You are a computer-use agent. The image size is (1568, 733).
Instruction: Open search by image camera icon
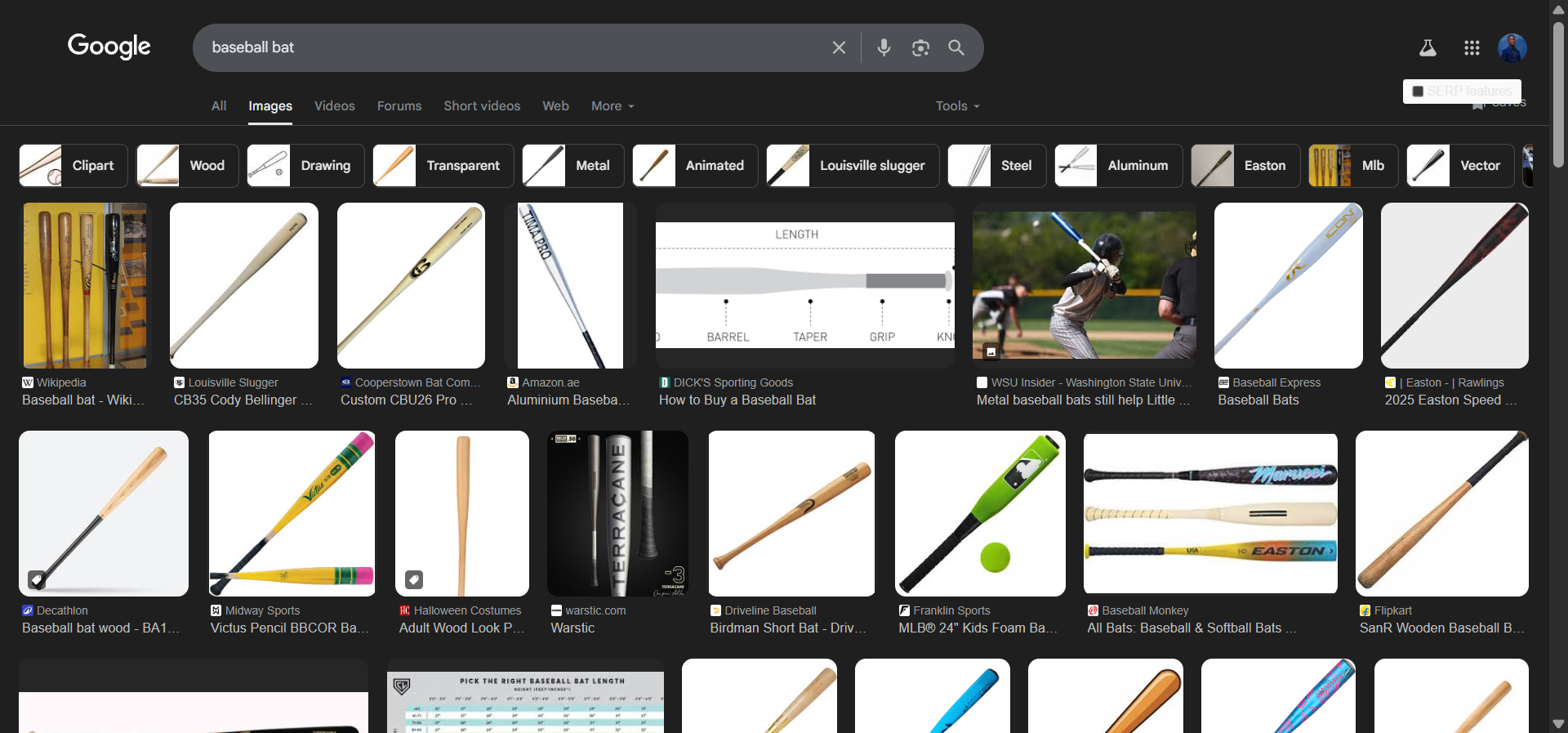920,47
